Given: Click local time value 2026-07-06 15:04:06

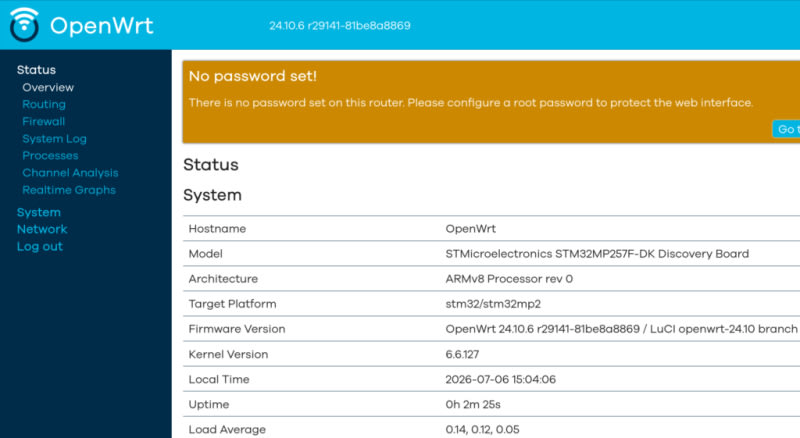Looking at the screenshot, I should pos(501,379).
